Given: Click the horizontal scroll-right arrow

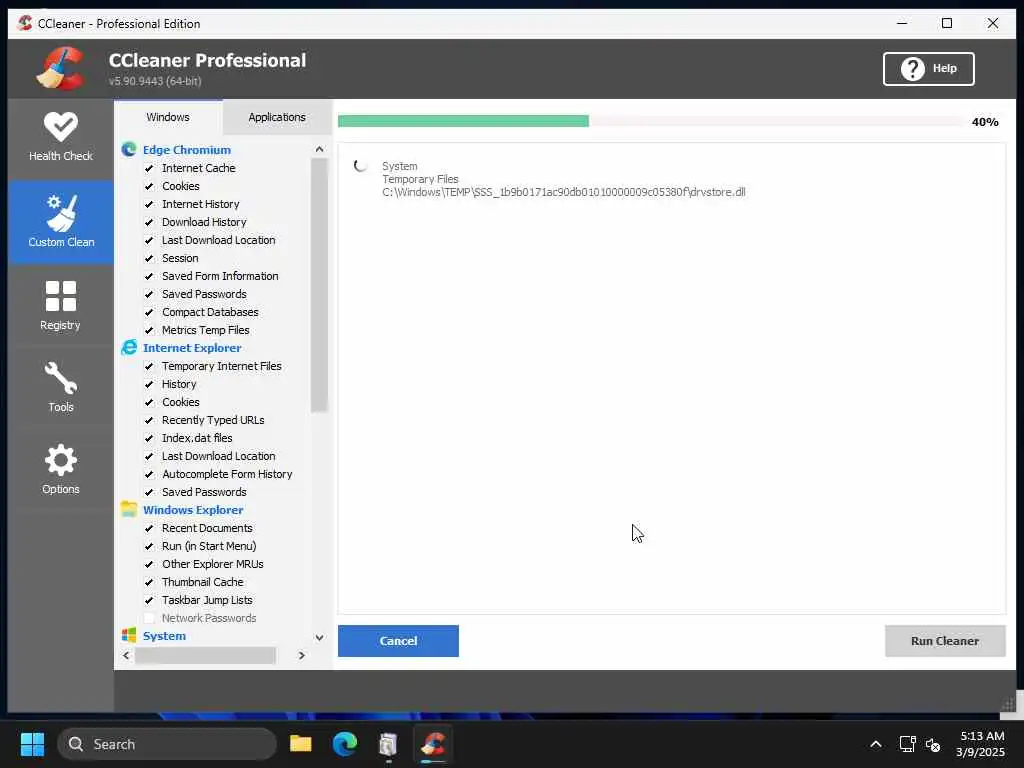Looking at the screenshot, I should click(x=301, y=655).
